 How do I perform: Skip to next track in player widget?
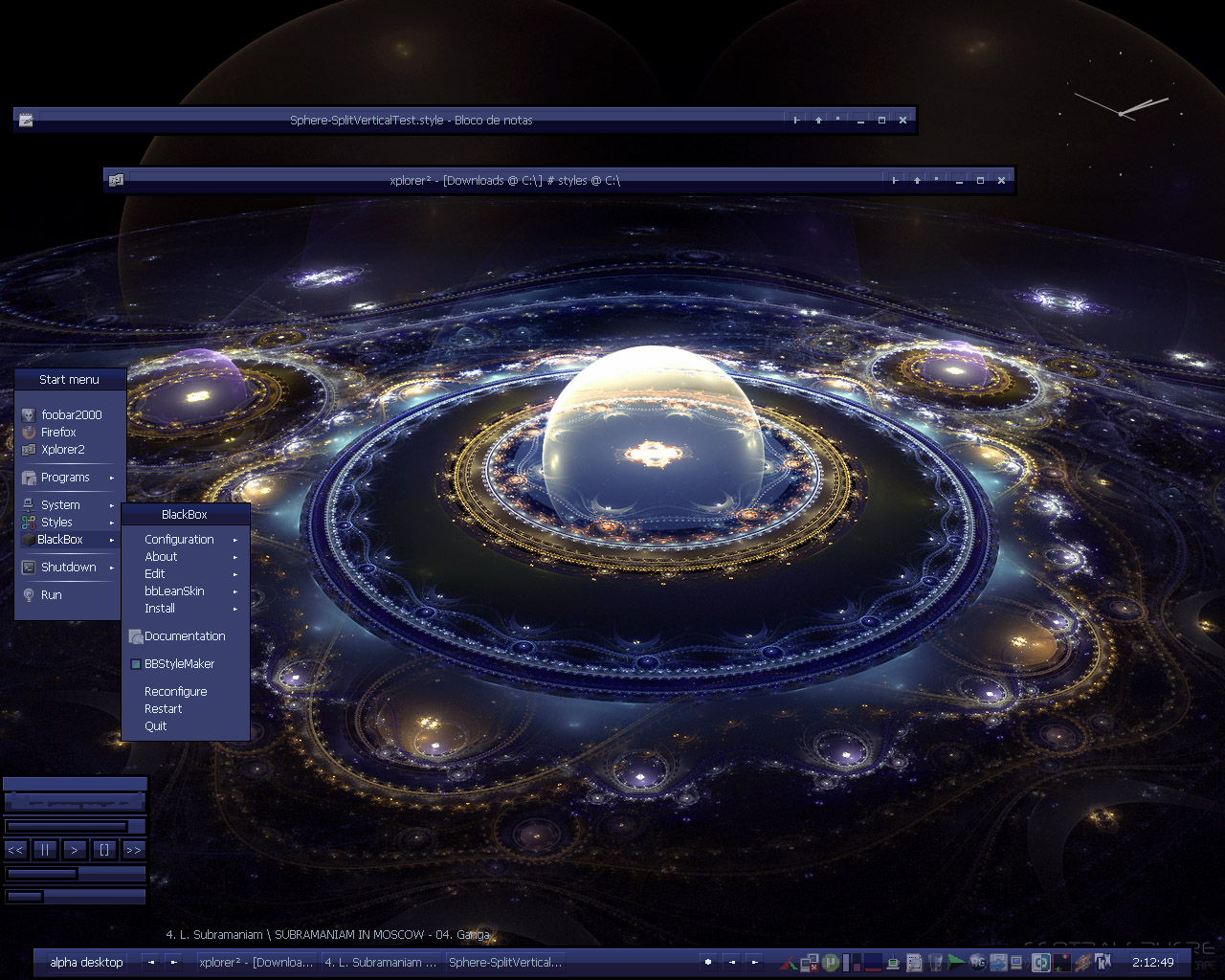133,849
